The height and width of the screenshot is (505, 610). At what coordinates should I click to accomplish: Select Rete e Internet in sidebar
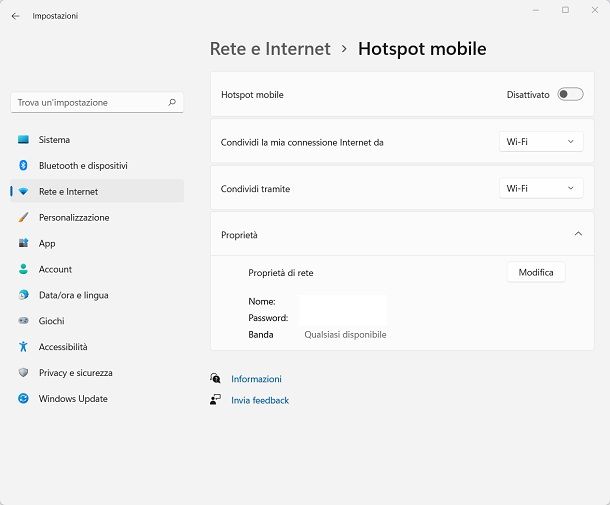point(68,192)
